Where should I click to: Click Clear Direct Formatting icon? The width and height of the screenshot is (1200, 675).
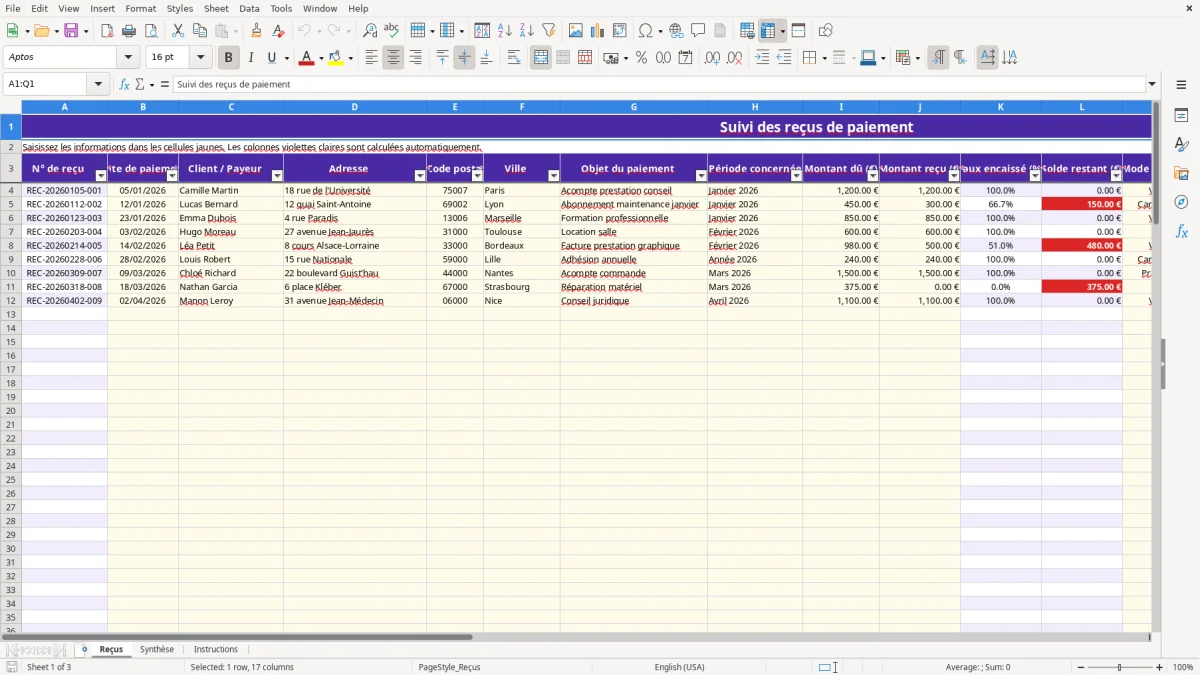pyautogui.click(x=279, y=31)
